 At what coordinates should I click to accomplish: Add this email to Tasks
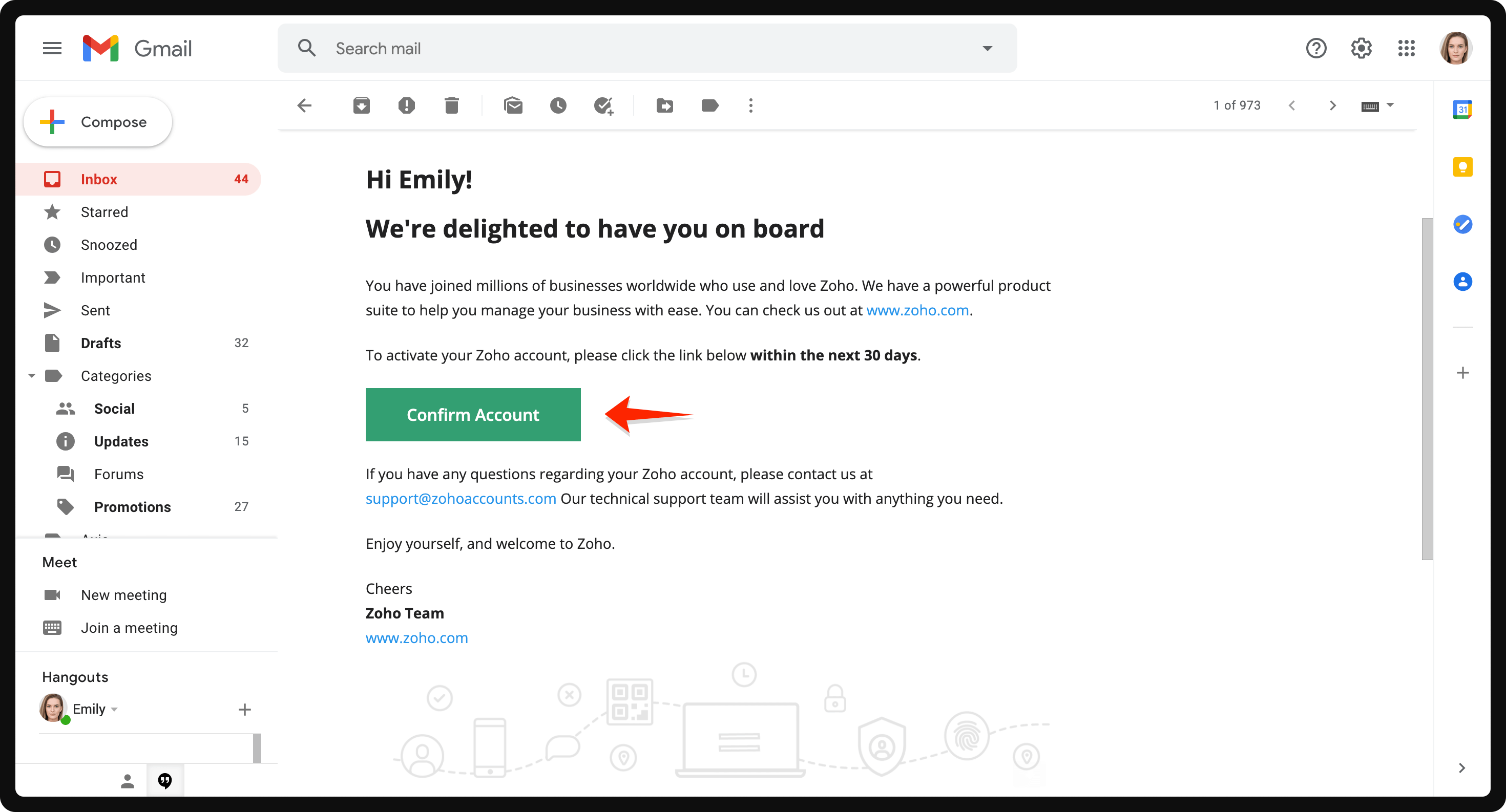(604, 106)
